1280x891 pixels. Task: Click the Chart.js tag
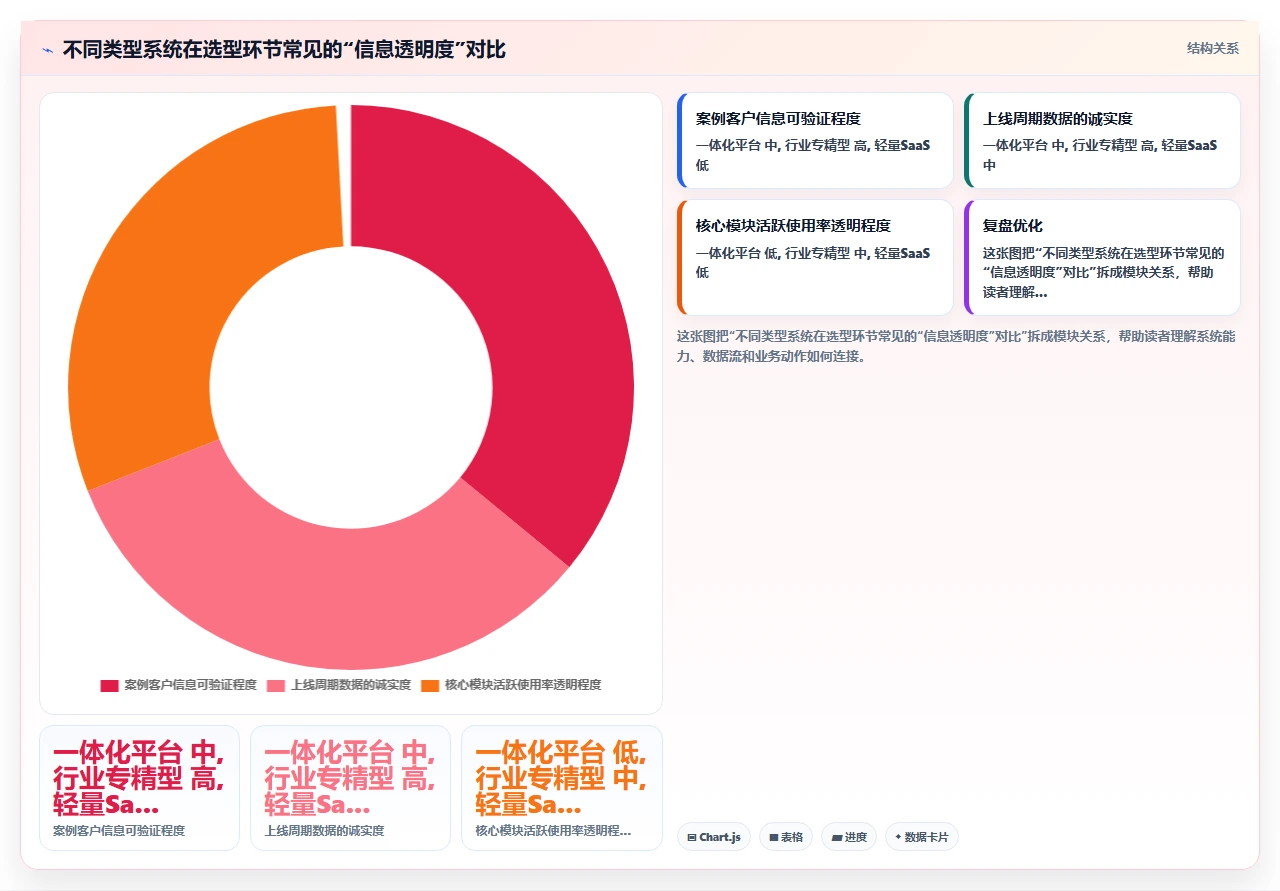tap(714, 837)
